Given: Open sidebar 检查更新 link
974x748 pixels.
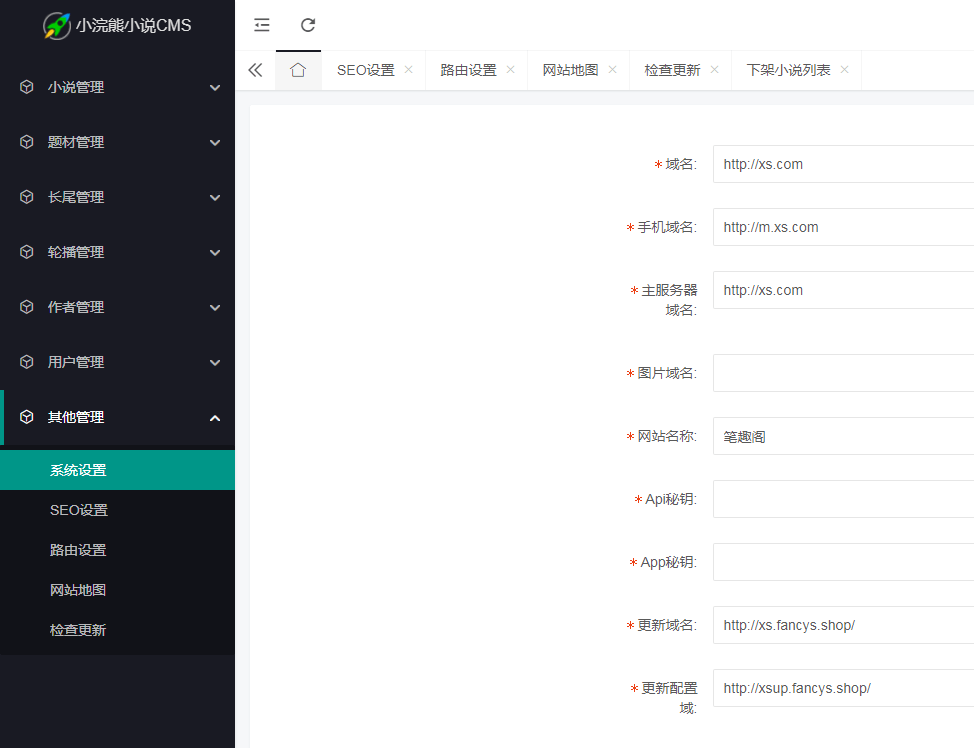Looking at the screenshot, I should [x=78, y=630].
